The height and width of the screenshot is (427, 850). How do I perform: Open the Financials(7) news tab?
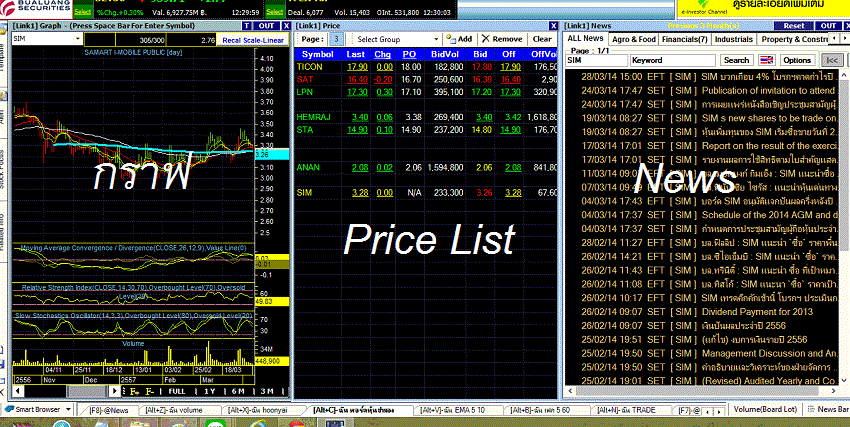click(x=685, y=39)
